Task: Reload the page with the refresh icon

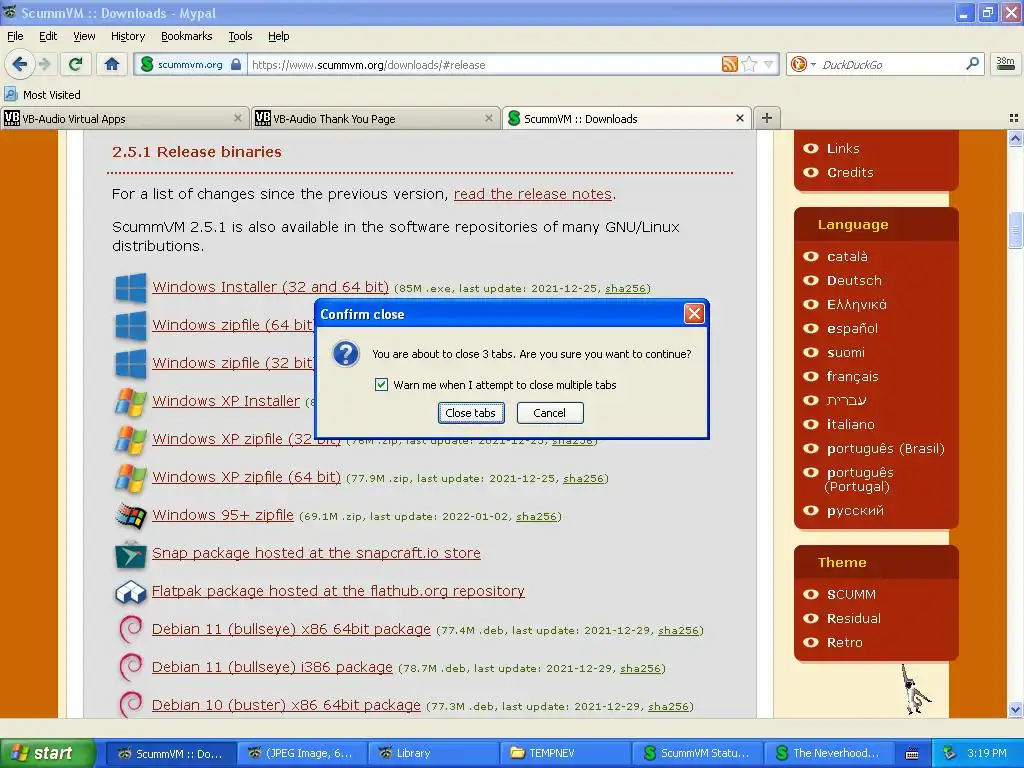Action: click(x=76, y=64)
